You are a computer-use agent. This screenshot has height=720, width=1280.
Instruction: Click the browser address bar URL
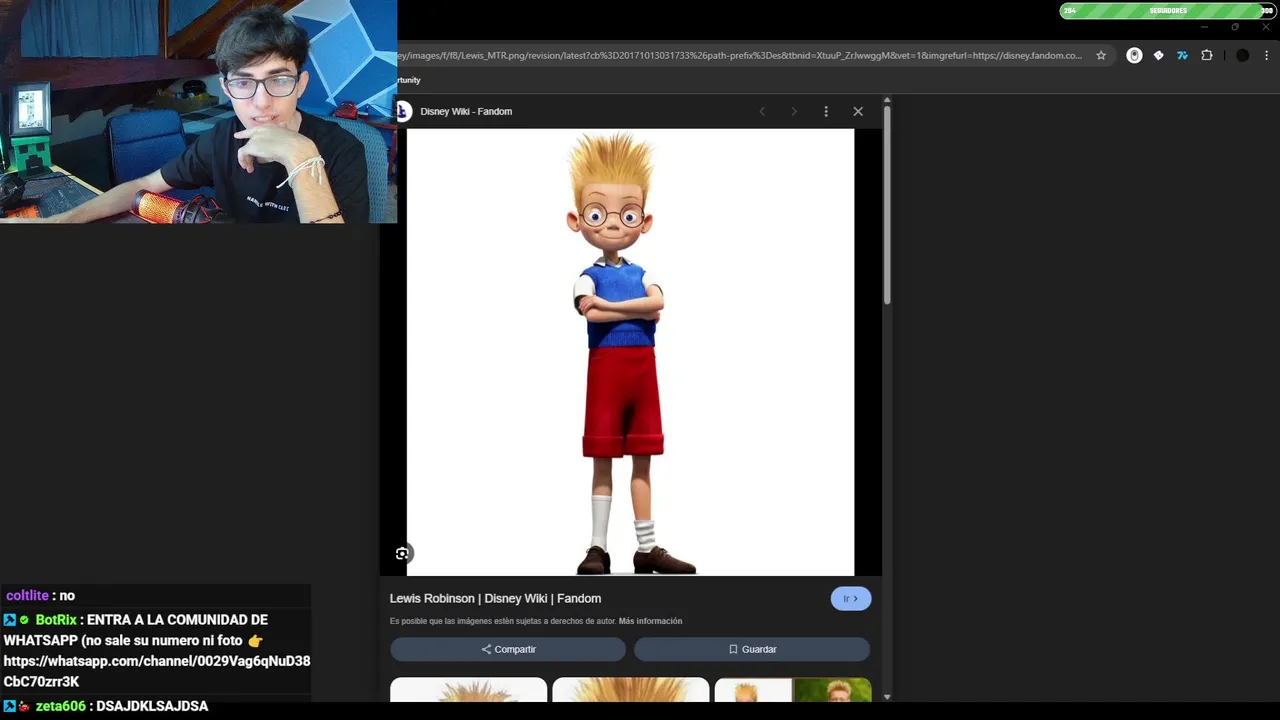[739, 56]
